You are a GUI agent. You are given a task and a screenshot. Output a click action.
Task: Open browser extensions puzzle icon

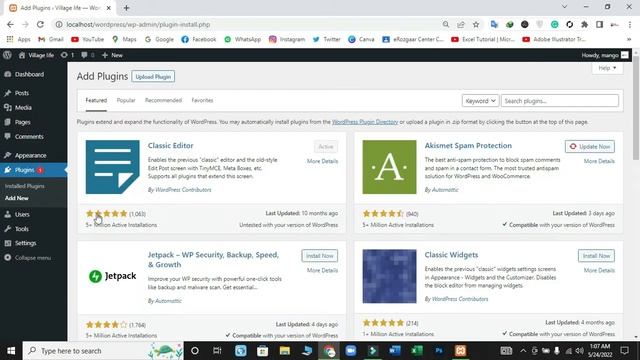(584, 24)
